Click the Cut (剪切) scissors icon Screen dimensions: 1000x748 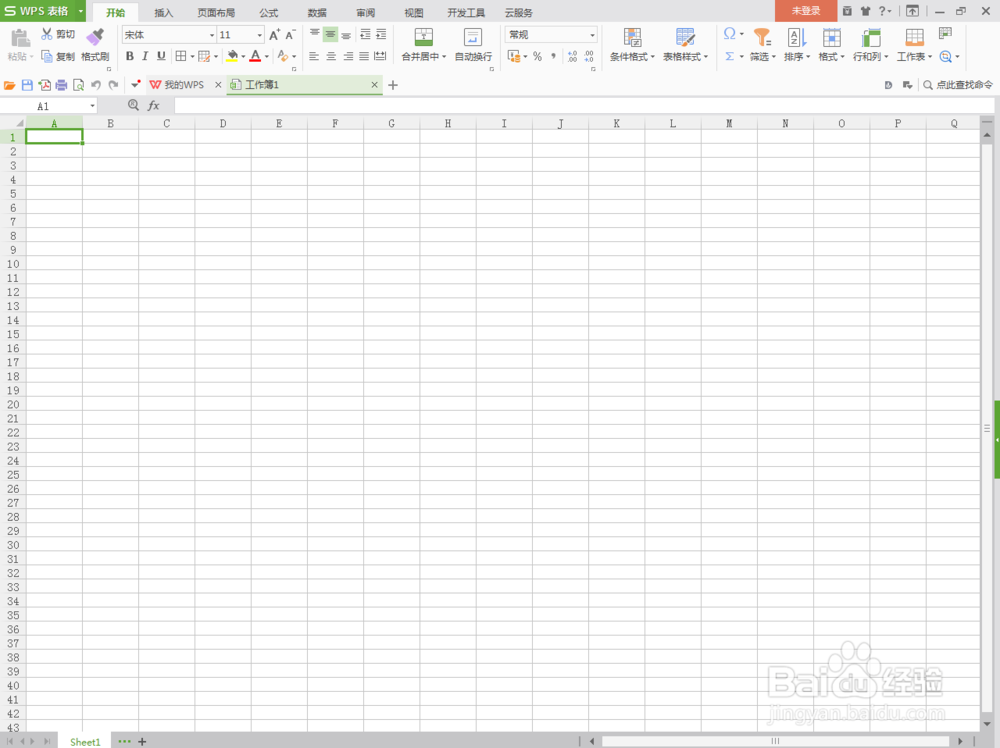point(47,34)
